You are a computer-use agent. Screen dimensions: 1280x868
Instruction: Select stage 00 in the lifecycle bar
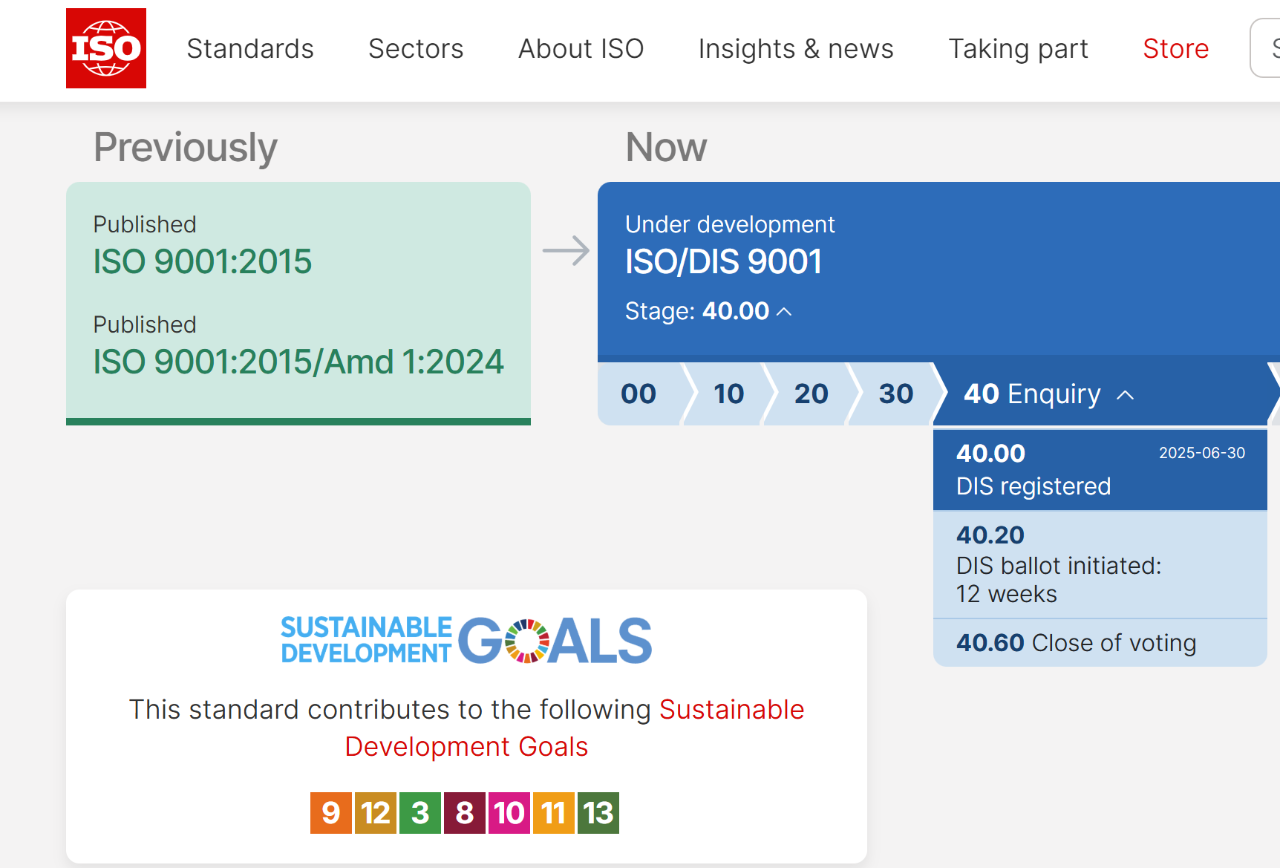[638, 394]
